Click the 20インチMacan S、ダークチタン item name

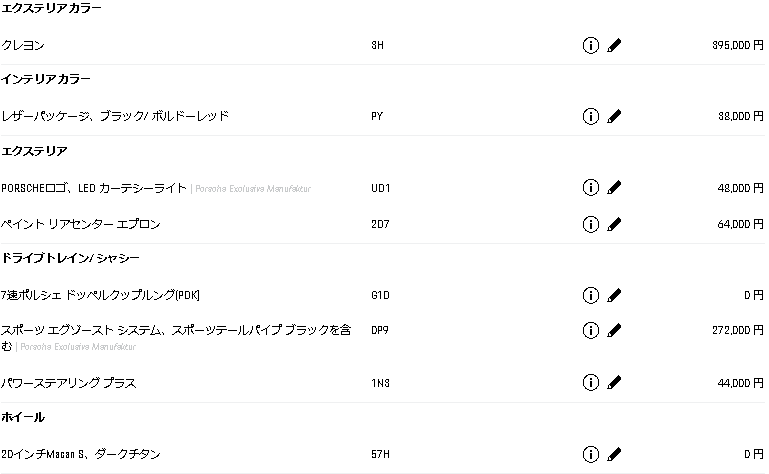coord(80,454)
